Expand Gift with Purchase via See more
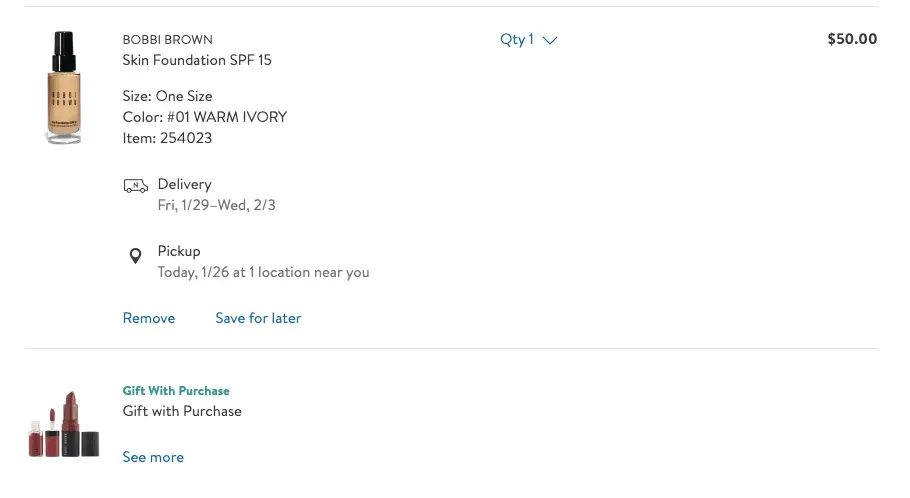 coord(153,457)
